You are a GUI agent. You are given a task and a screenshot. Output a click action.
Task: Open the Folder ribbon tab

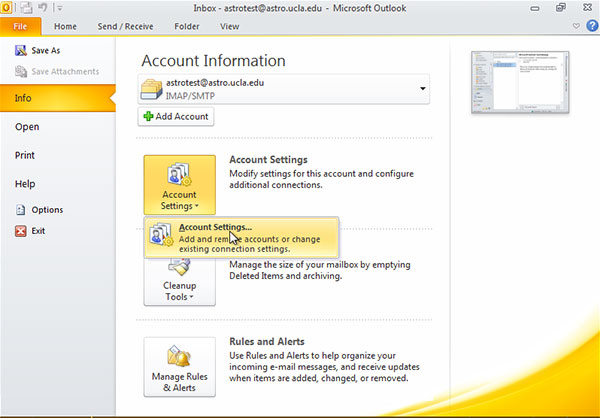pyautogui.click(x=187, y=26)
